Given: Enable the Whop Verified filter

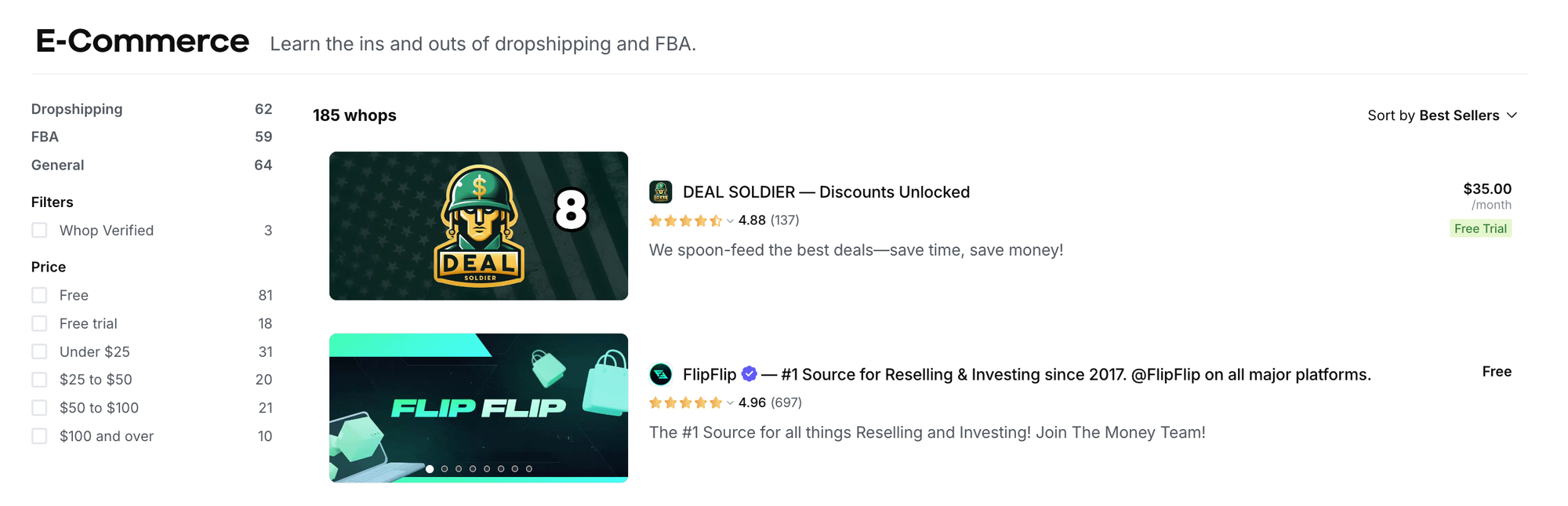Looking at the screenshot, I should coord(39,230).
